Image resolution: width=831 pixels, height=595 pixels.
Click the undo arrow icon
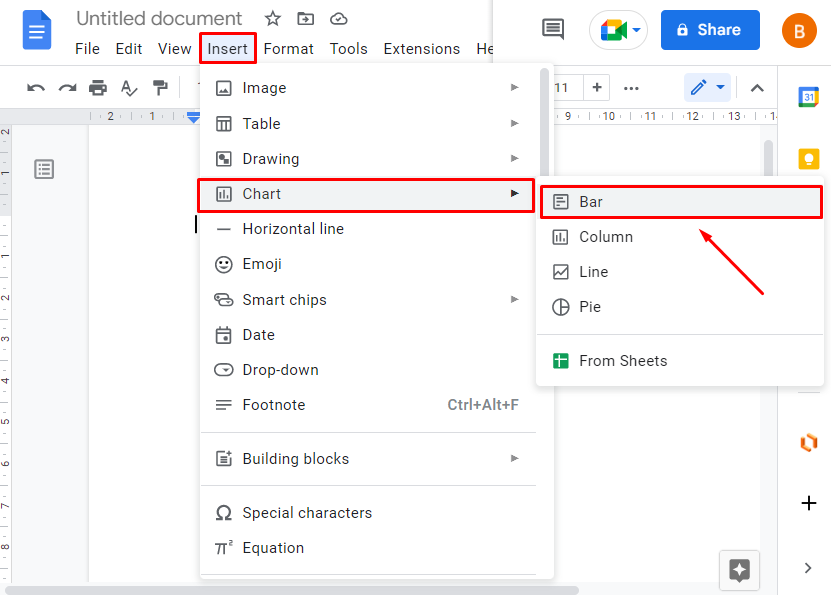[36, 88]
